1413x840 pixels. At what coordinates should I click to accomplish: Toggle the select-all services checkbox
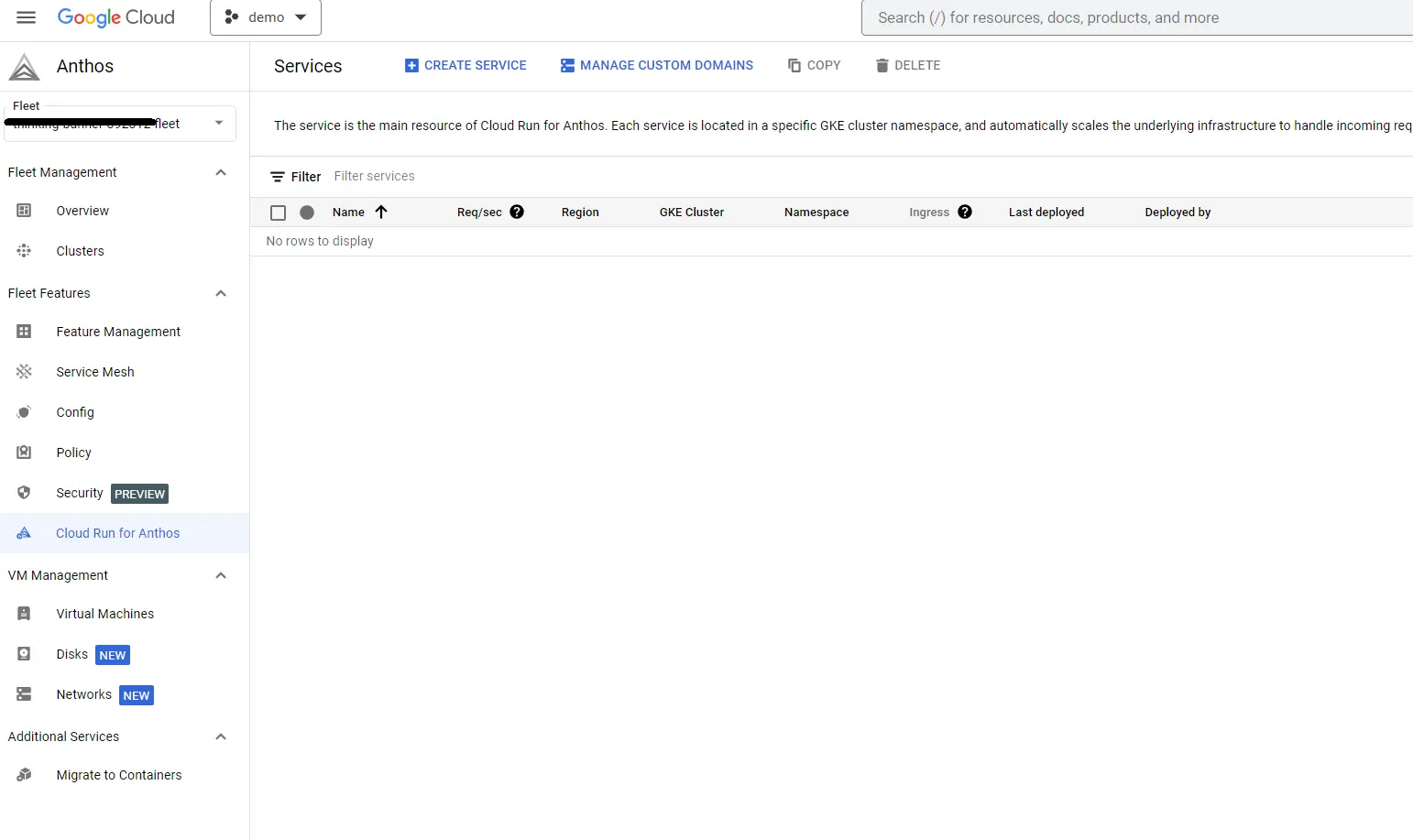[279, 213]
